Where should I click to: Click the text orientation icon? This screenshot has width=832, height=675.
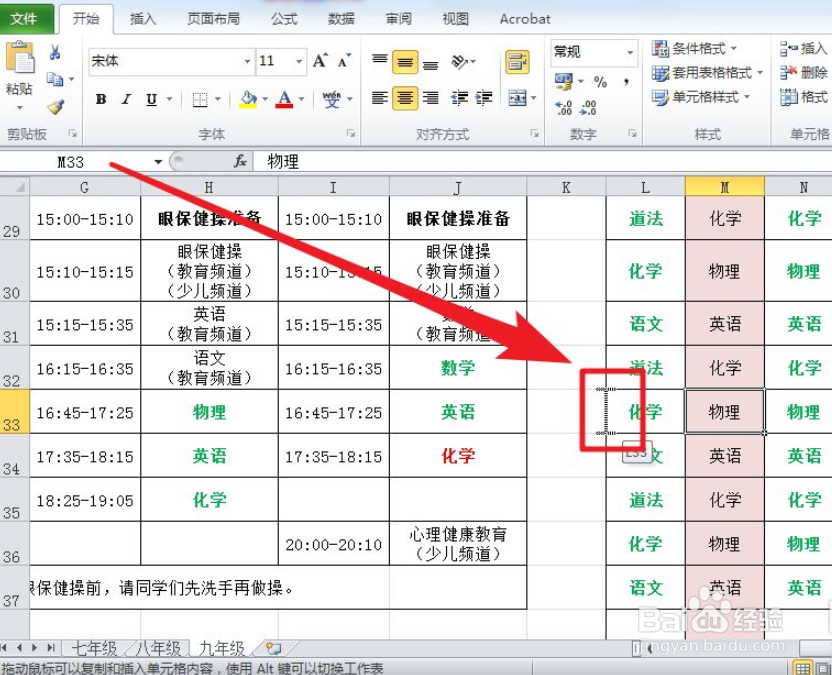pyautogui.click(x=460, y=62)
